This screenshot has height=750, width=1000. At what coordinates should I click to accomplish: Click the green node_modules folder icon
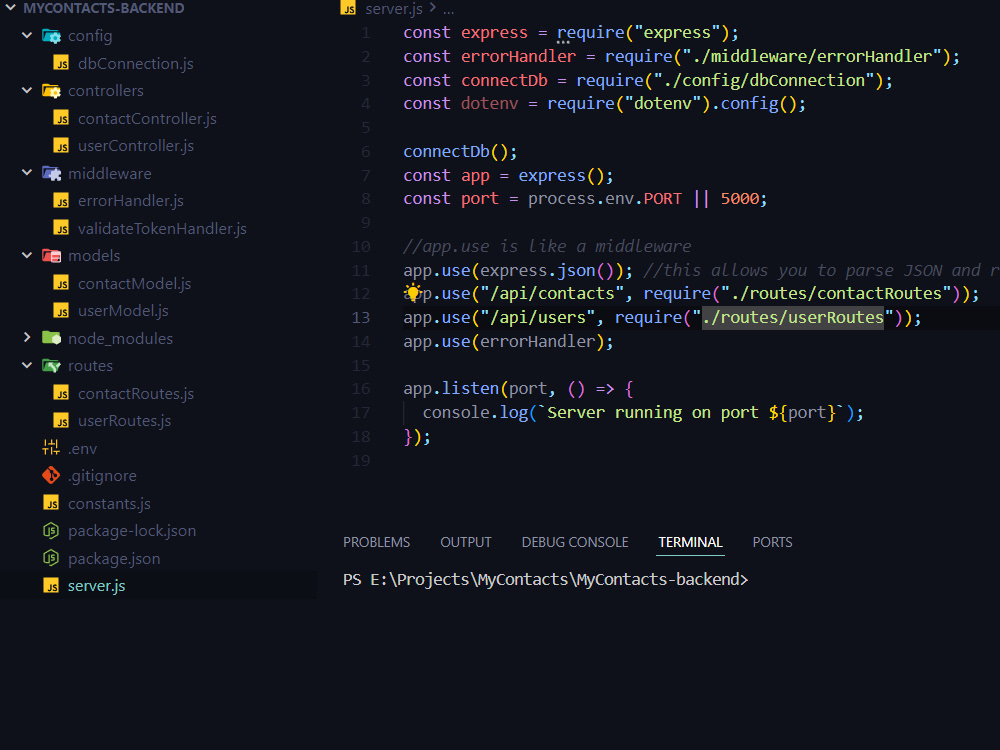(x=52, y=338)
